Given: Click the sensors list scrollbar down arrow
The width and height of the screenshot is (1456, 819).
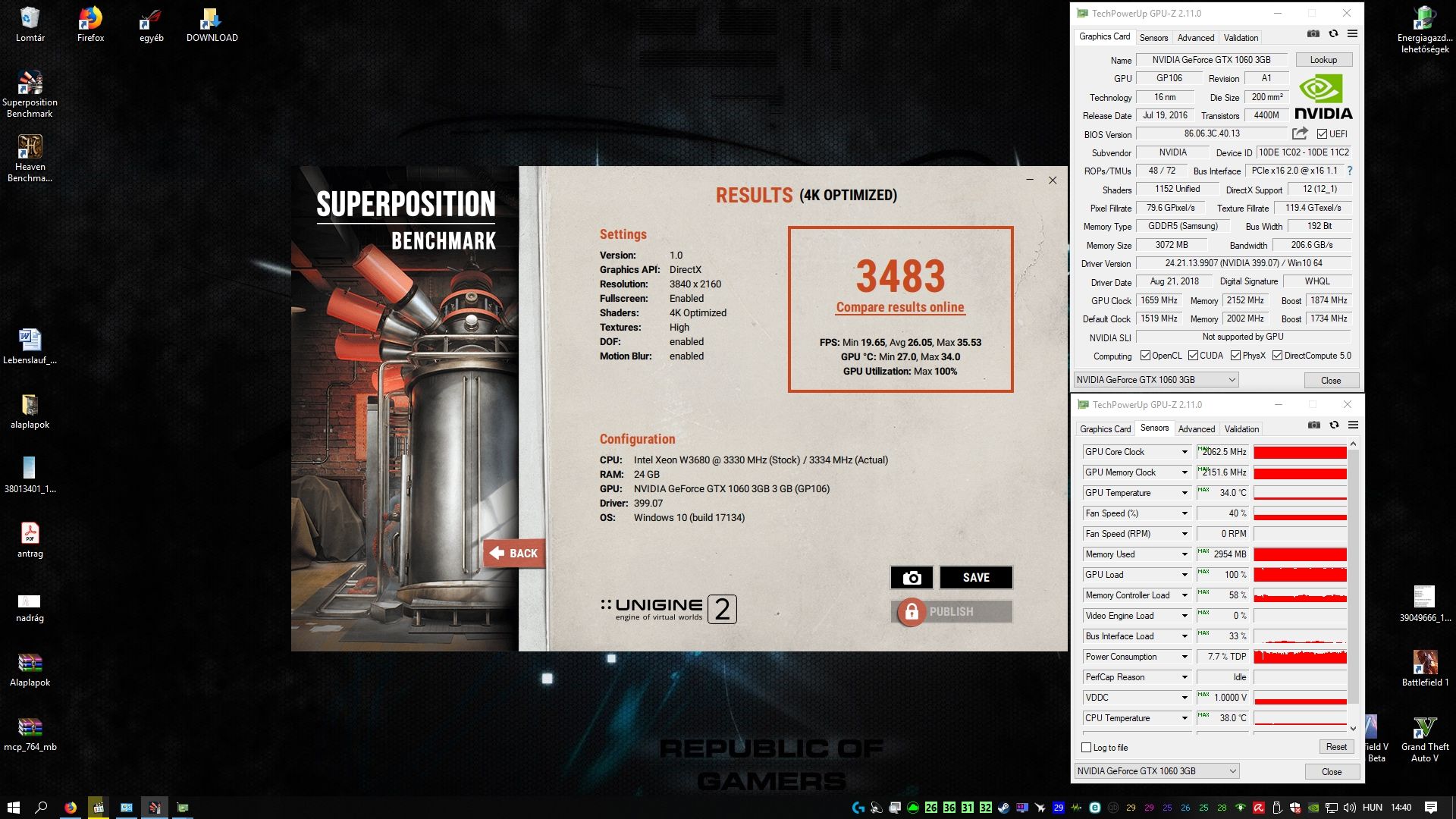Looking at the screenshot, I should pyautogui.click(x=1354, y=728).
